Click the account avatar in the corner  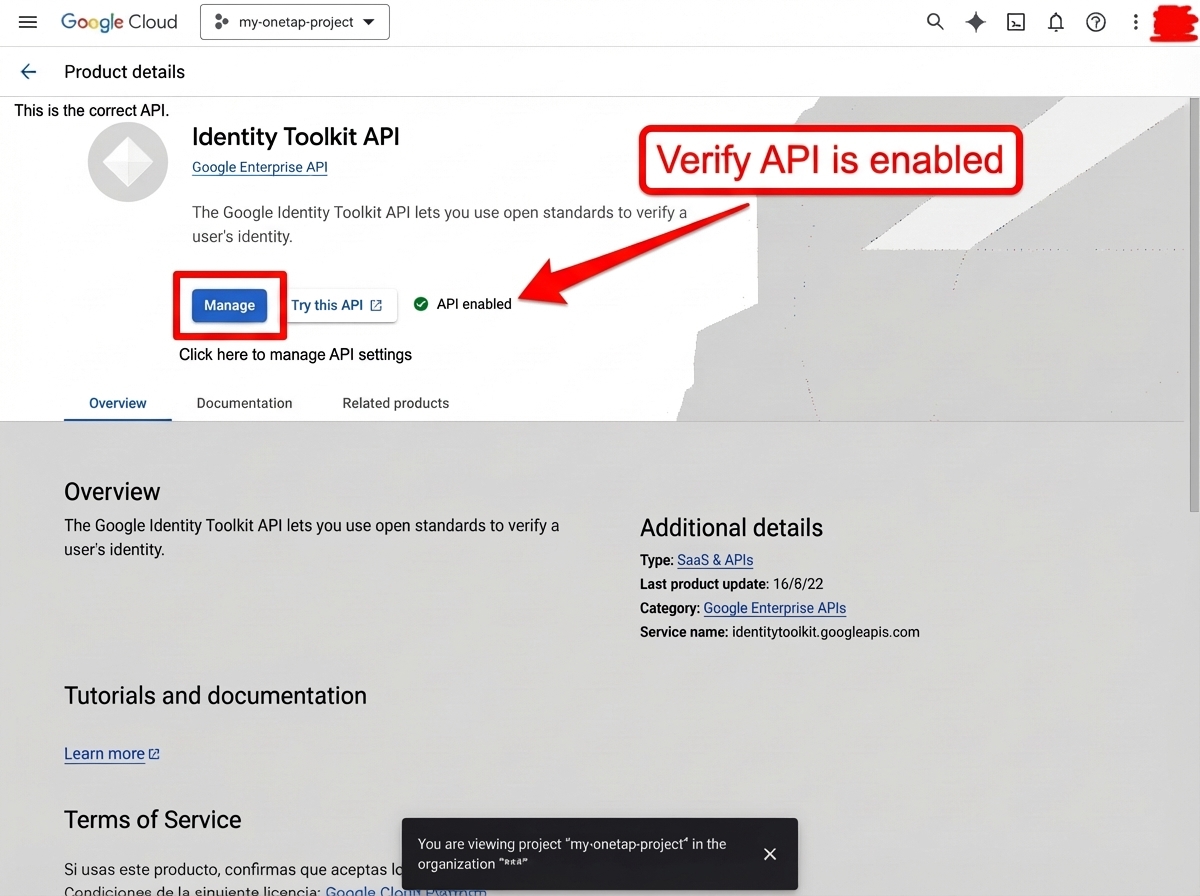[1172, 22]
